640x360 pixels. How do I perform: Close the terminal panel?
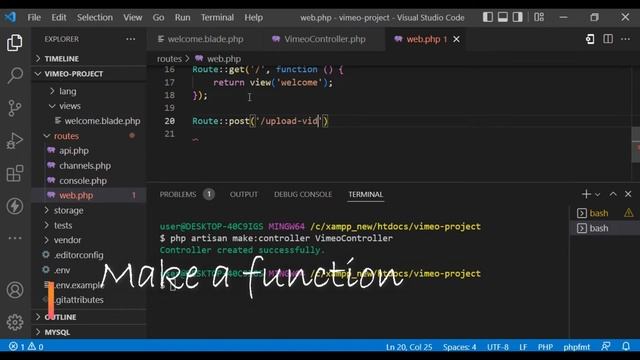pyautogui.click(x=628, y=194)
